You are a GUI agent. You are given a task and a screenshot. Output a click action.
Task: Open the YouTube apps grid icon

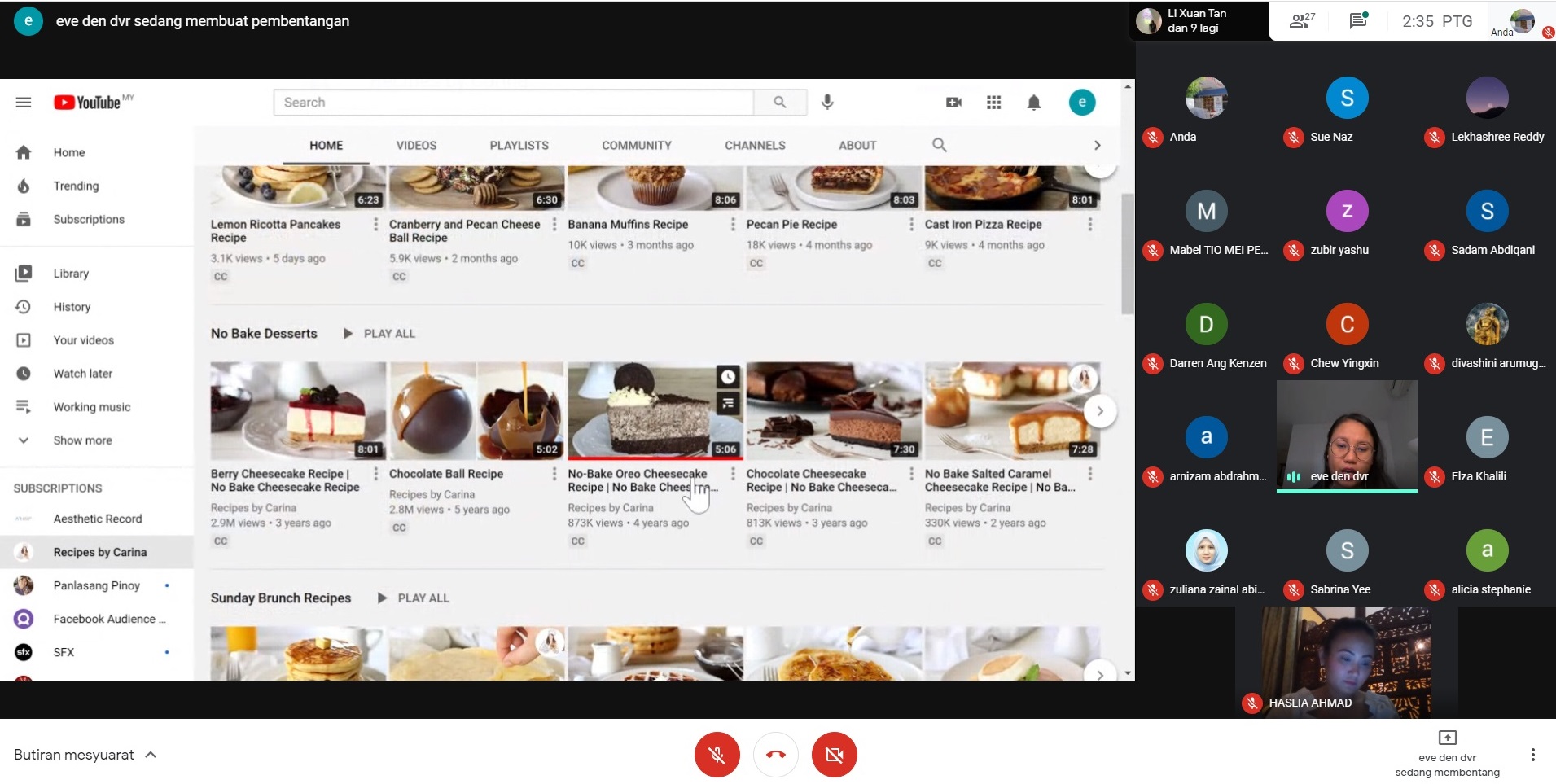click(x=993, y=103)
